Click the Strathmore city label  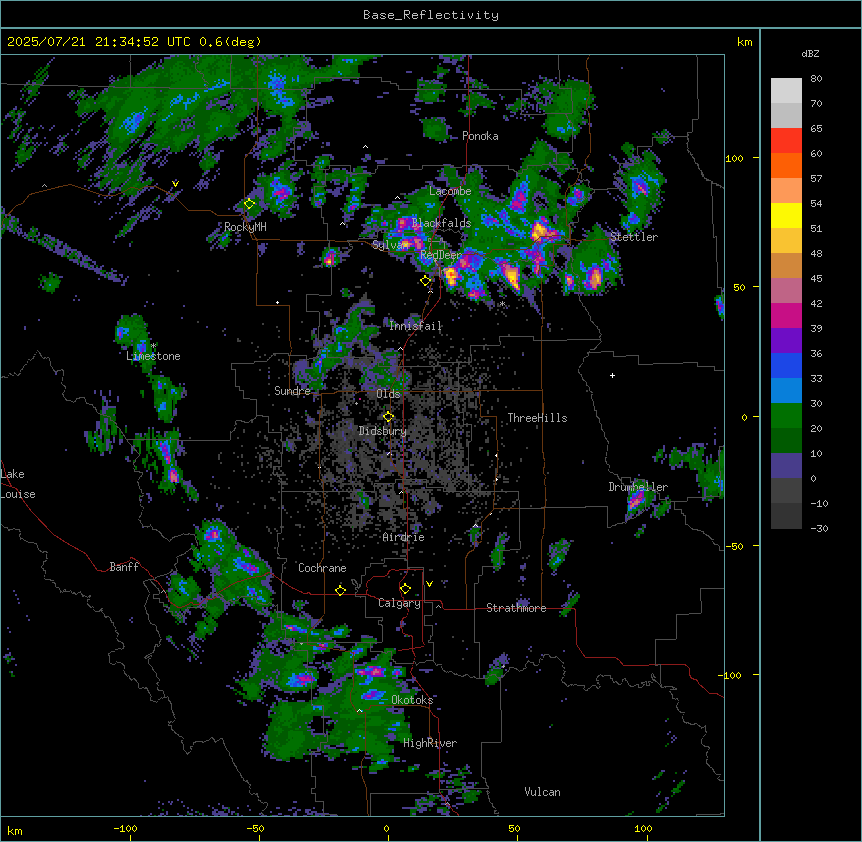(516, 608)
